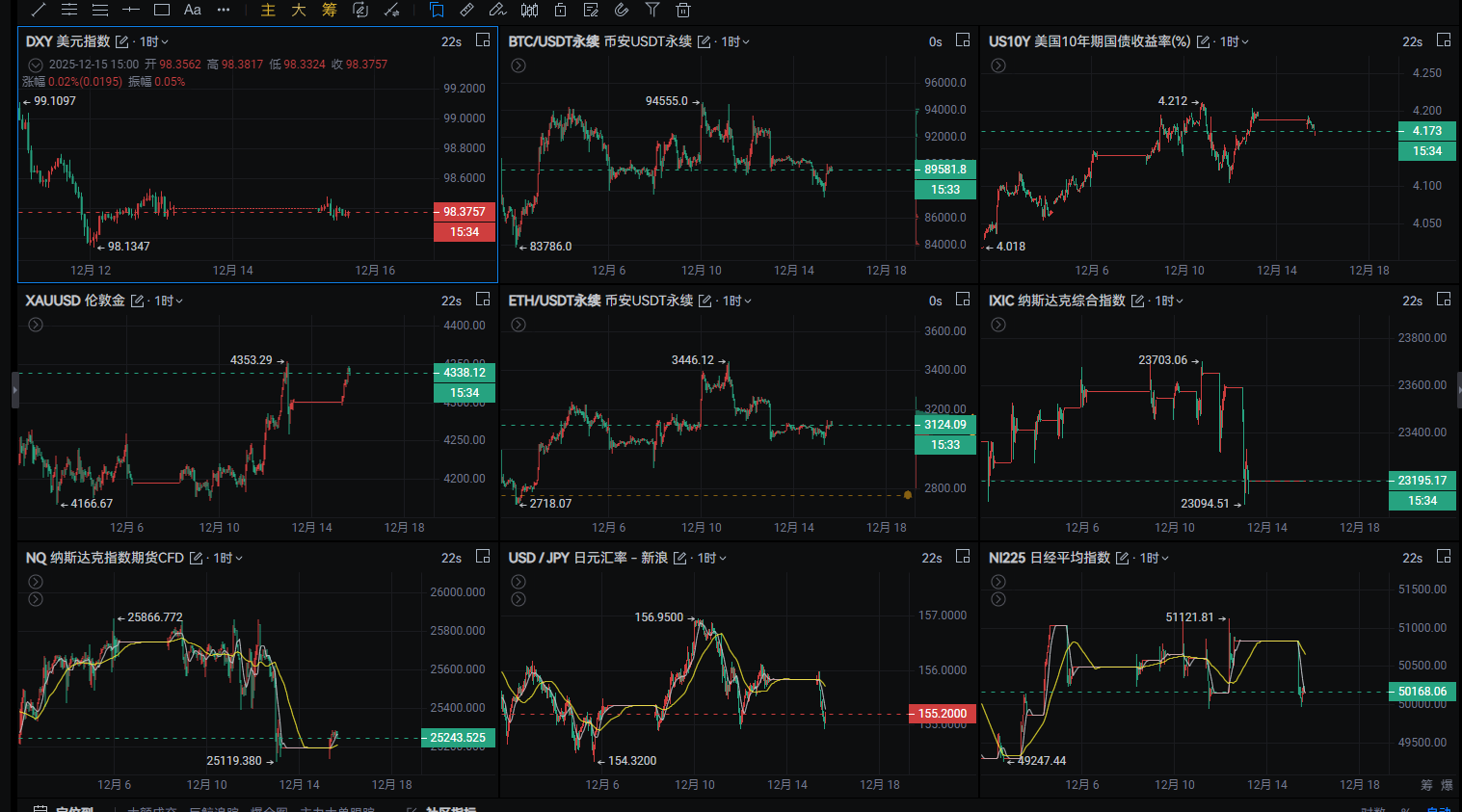This screenshot has width=1462, height=812.
Task: Choose the Aa text annotation tool
Action: (193, 10)
